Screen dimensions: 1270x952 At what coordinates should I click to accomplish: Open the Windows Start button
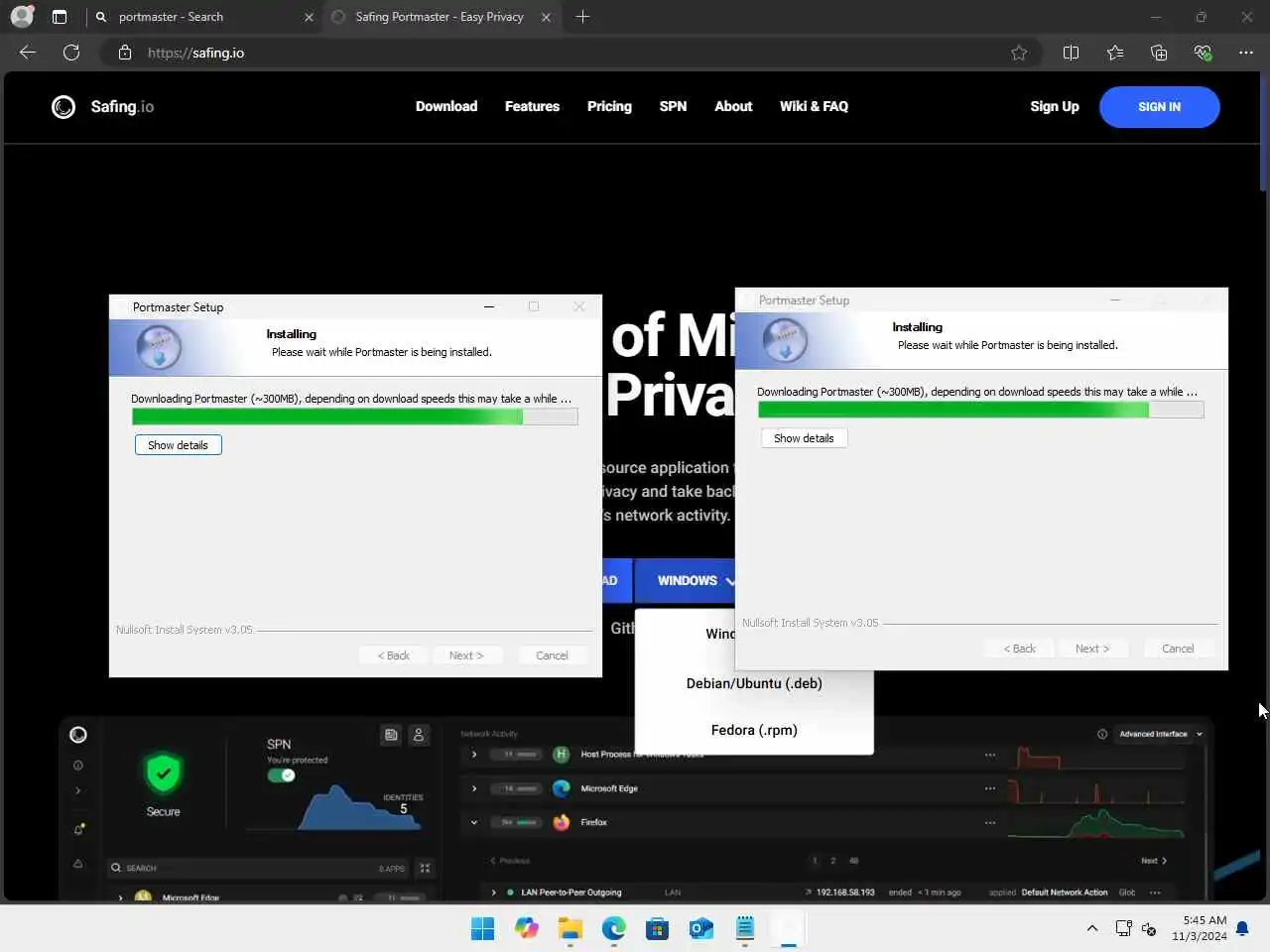482,928
